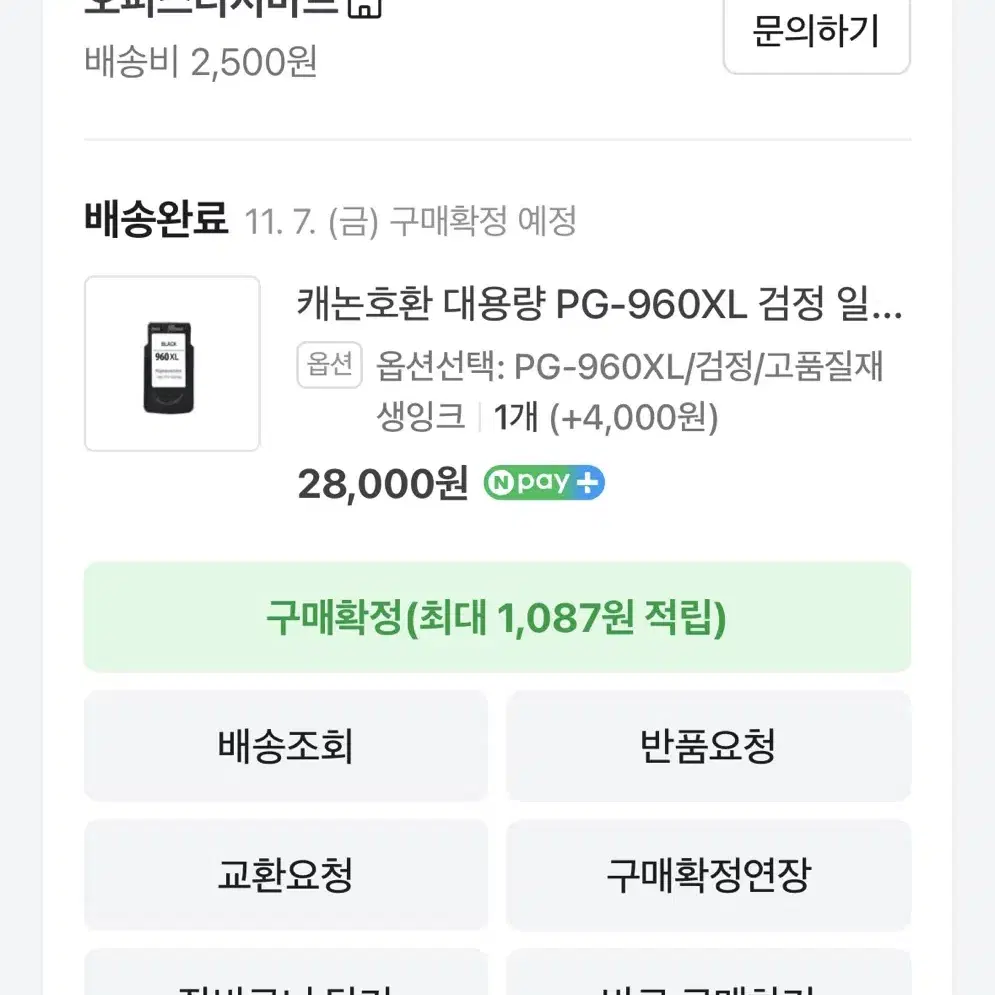The image size is (995, 995).
Task: Click the 옵션 option badge
Action: (329, 366)
